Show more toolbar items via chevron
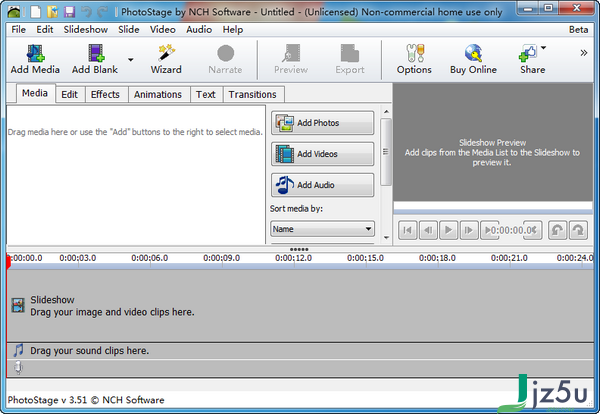 pos(583,53)
